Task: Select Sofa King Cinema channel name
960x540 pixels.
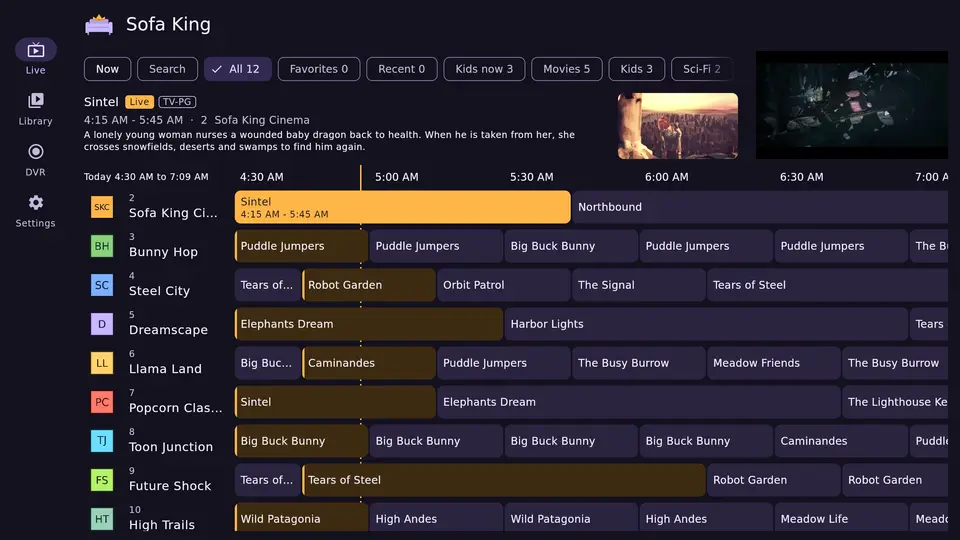Action: click(173, 213)
